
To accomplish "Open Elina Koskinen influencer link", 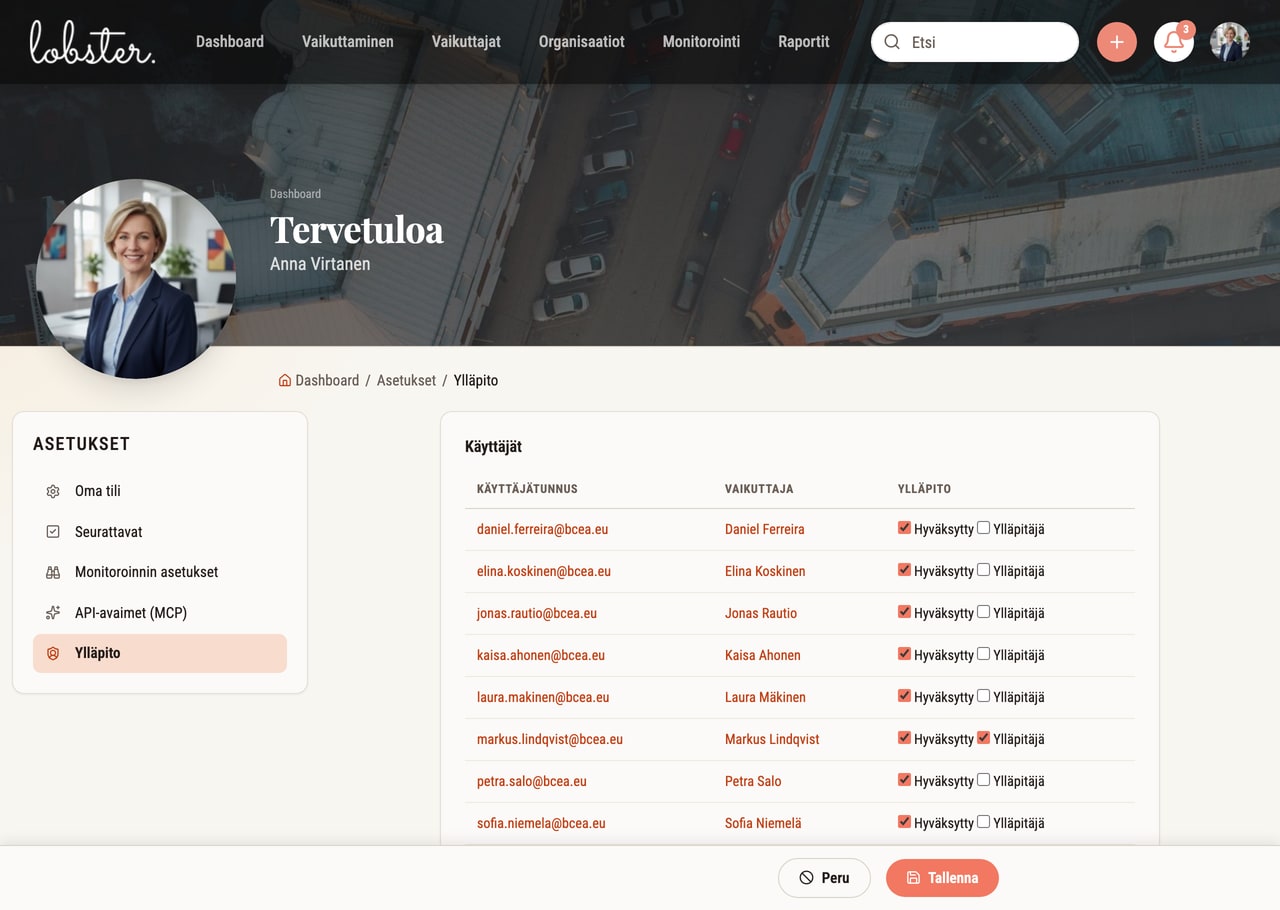I will [x=765, y=571].
